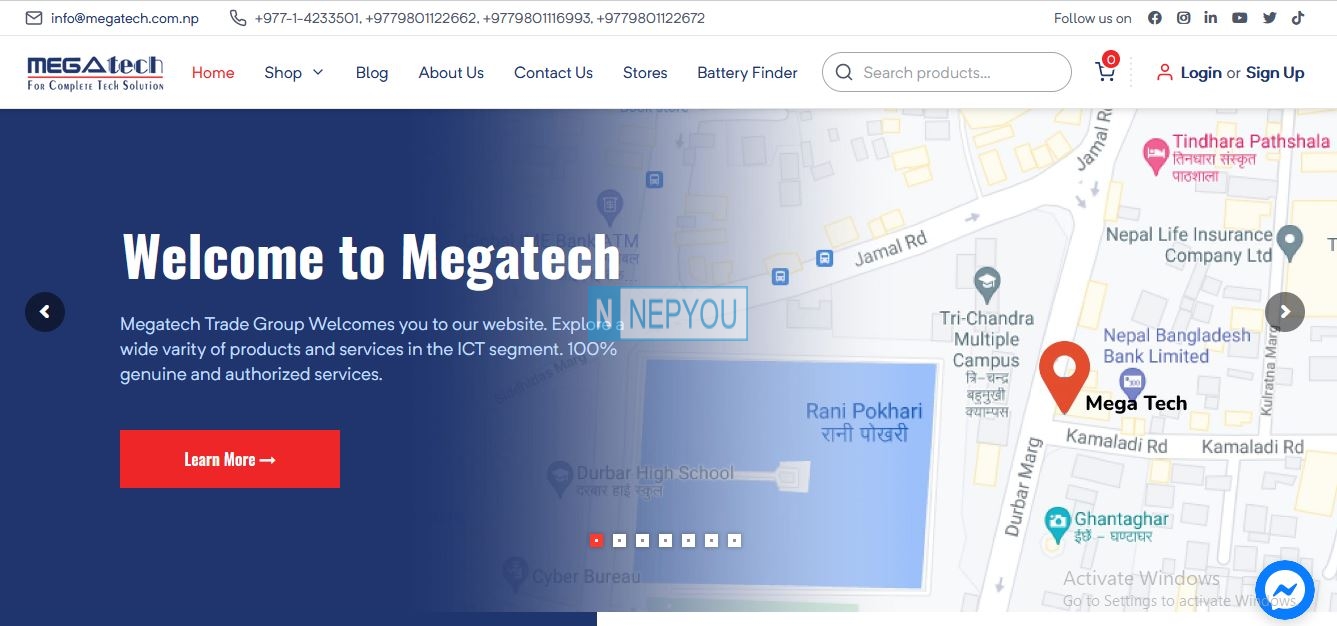Focus the Search products field
The height and width of the screenshot is (626, 1337).
click(946, 72)
